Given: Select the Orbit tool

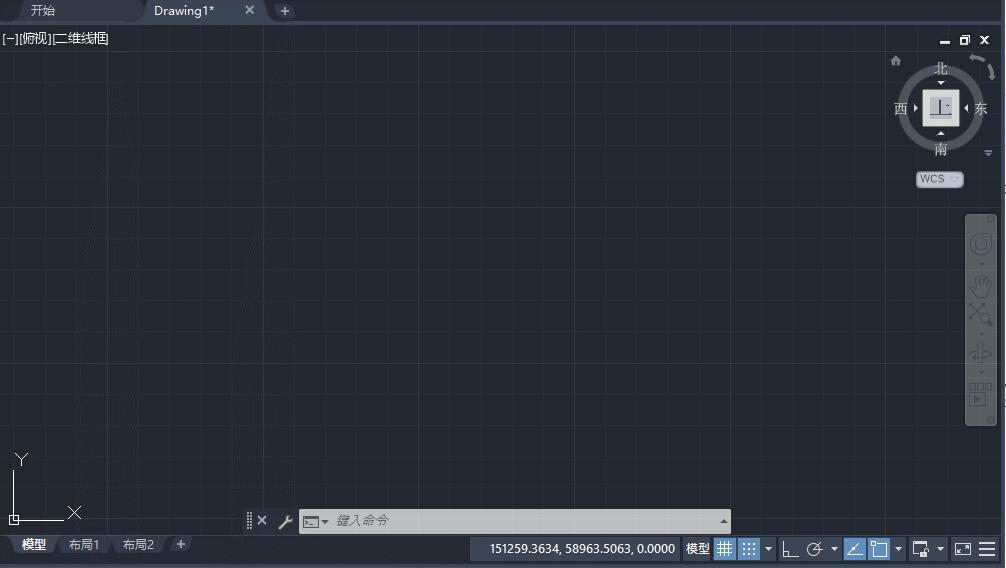Looking at the screenshot, I should [980, 353].
